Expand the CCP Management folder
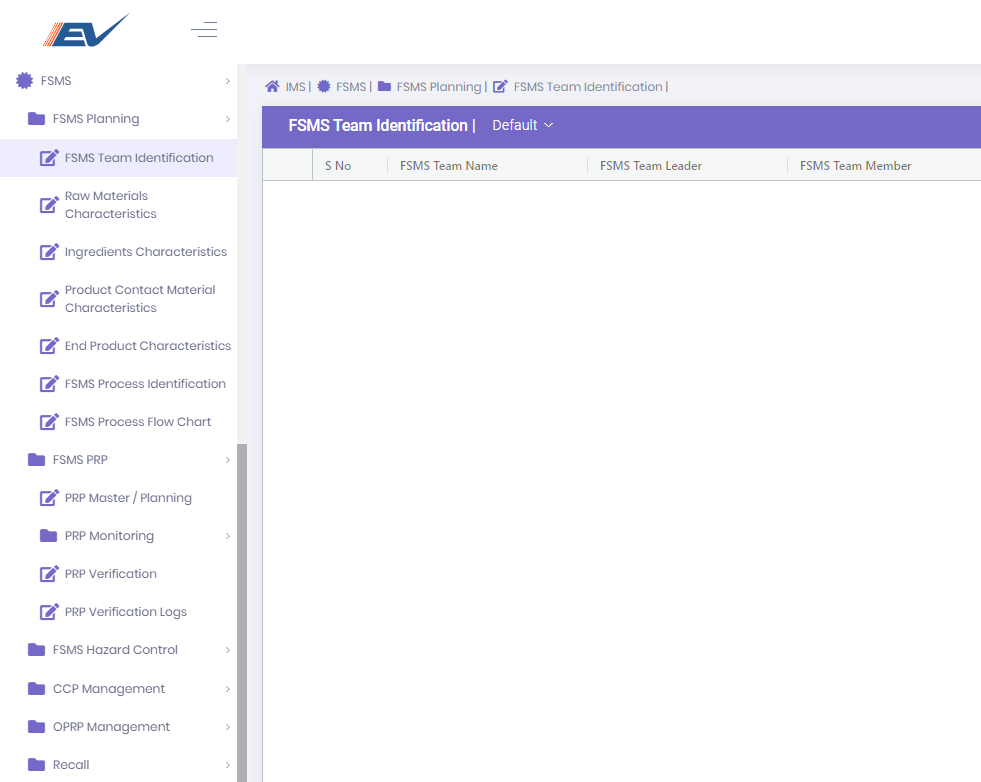This screenshot has width=981, height=782. tap(227, 689)
